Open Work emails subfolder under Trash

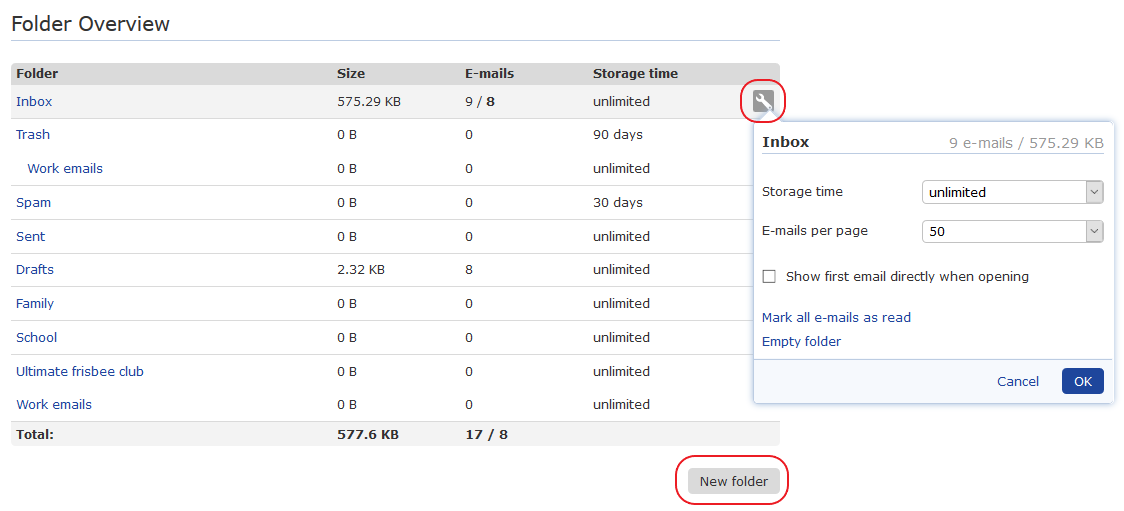pyautogui.click(x=65, y=168)
